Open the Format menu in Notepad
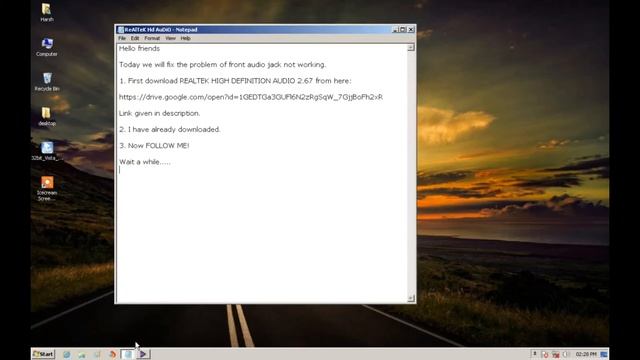640x360 pixels. click(x=152, y=38)
